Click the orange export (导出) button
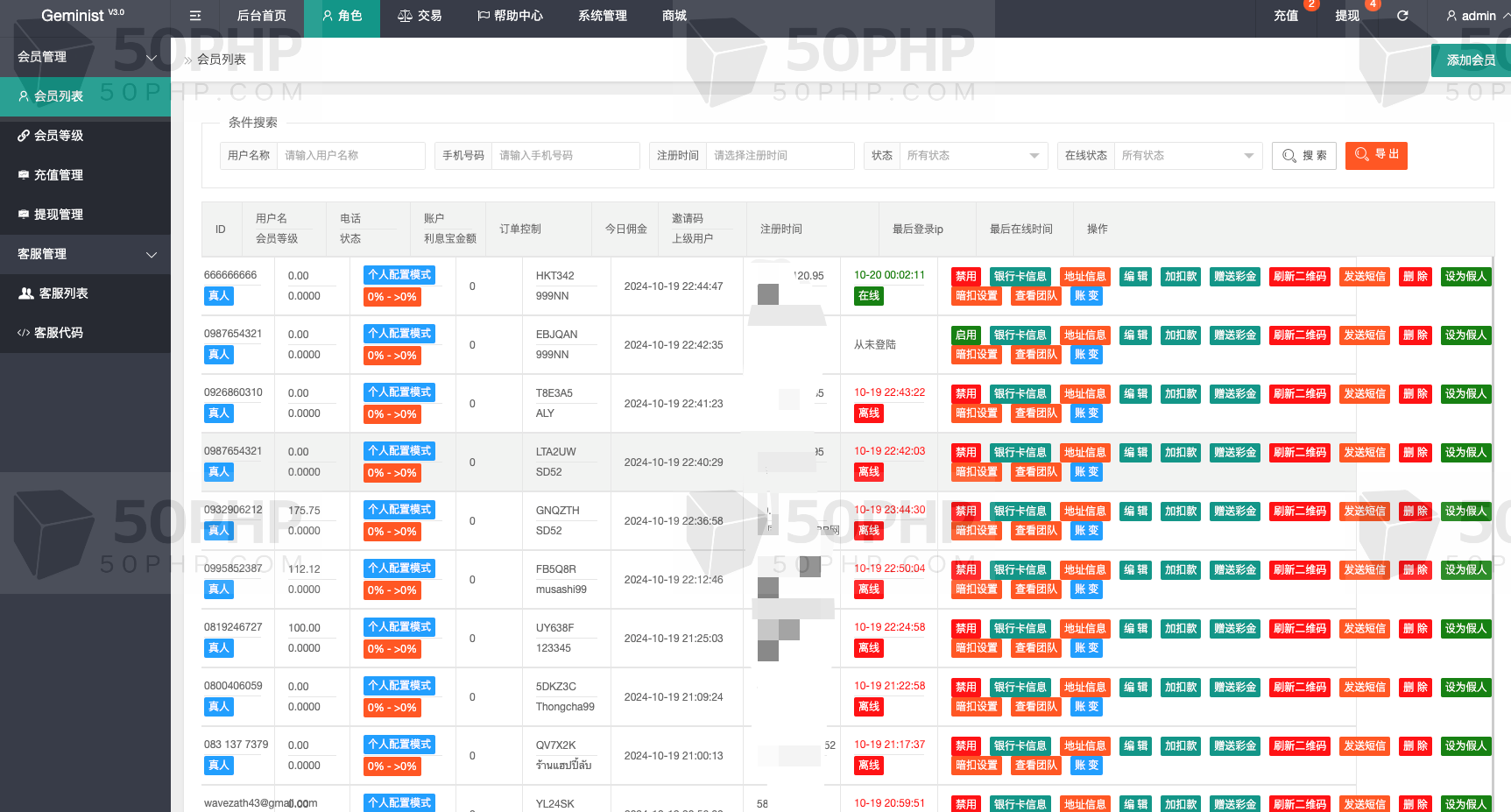 (1375, 155)
